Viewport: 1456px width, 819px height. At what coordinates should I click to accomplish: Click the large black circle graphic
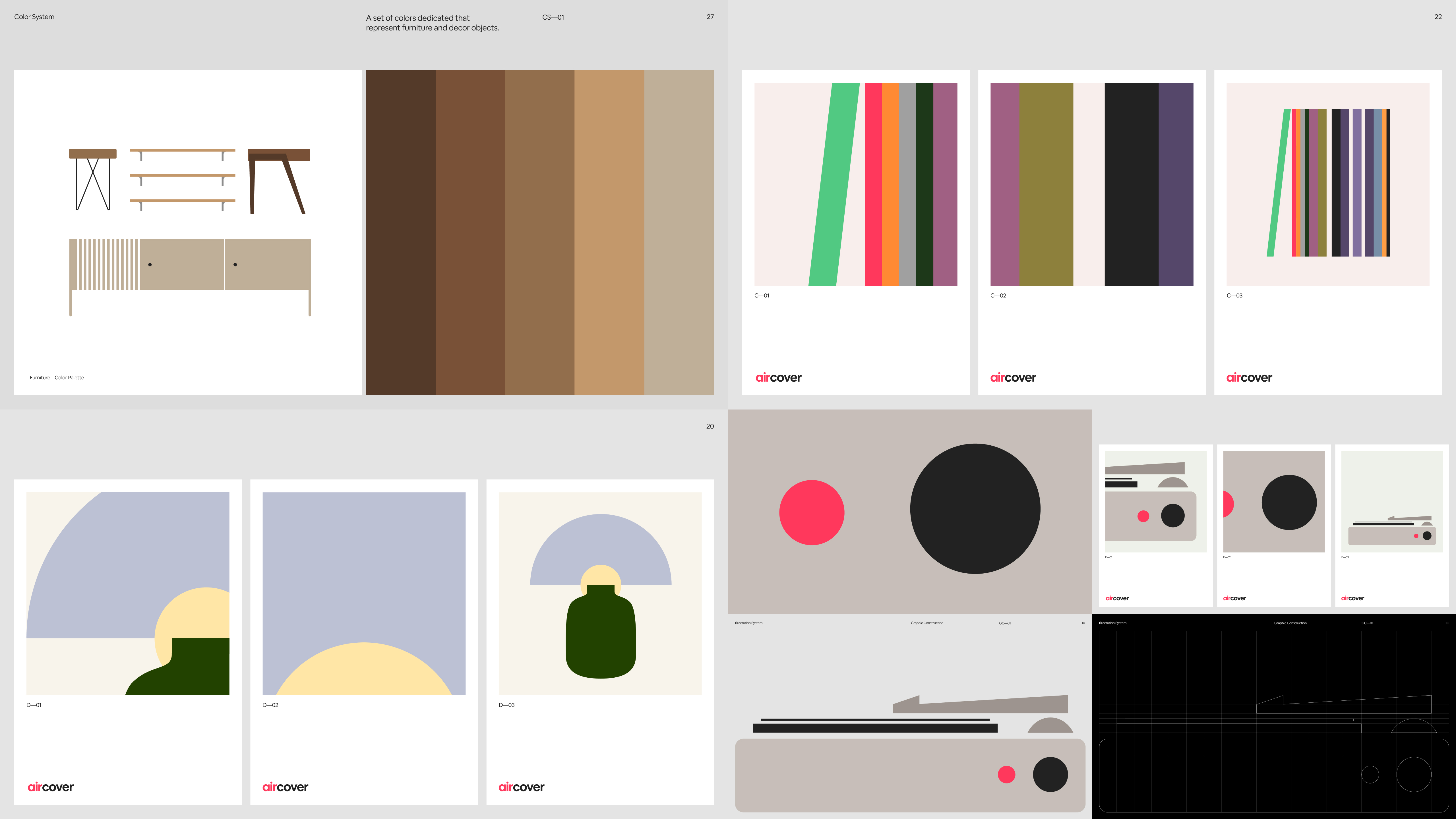pyautogui.click(x=975, y=509)
